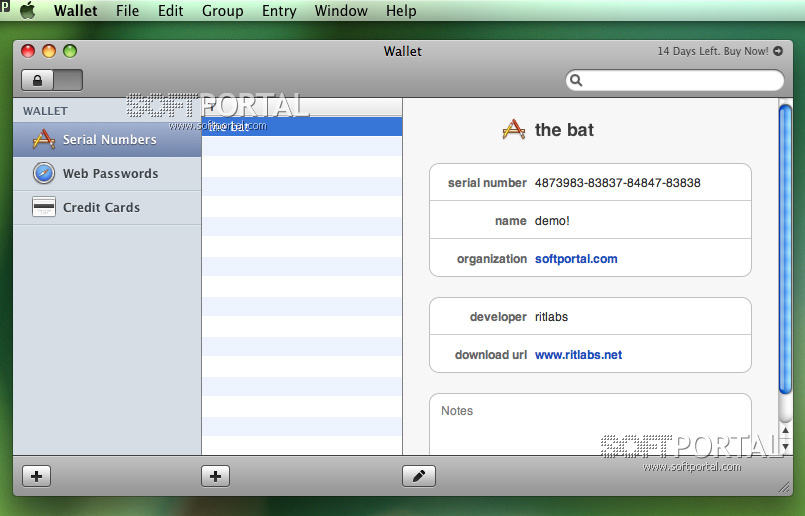Click the 14 Days Left Buy Now link
The width and height of the screenshot is (805, 516).
(x=713, y=51)
